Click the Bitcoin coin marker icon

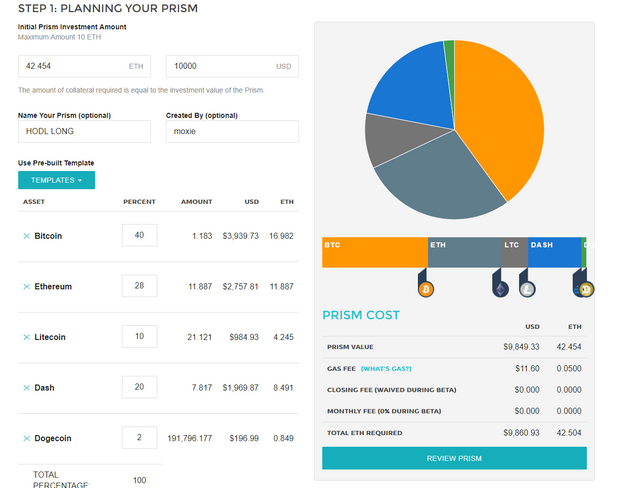coord(426,289)
